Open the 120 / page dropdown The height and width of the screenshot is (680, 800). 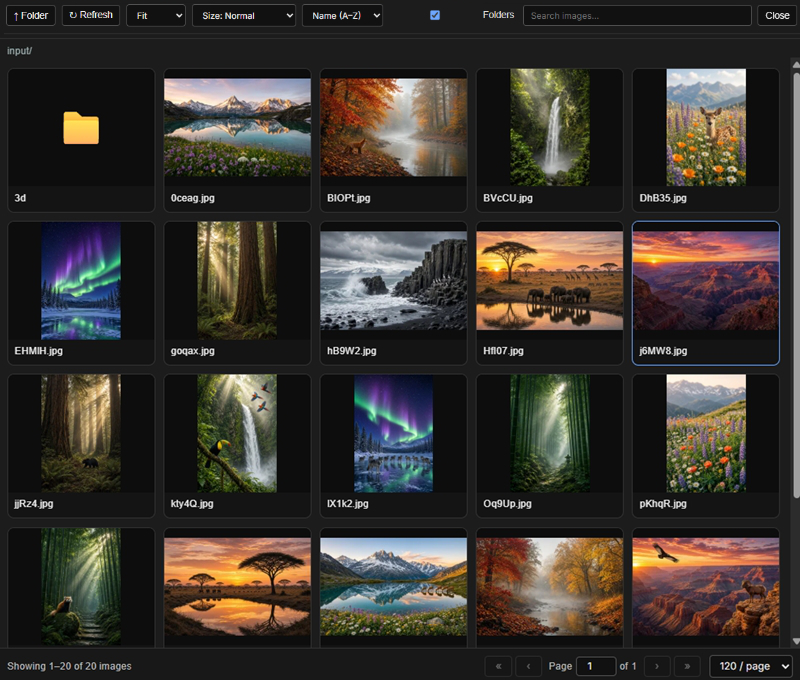(x=751, y=666)
